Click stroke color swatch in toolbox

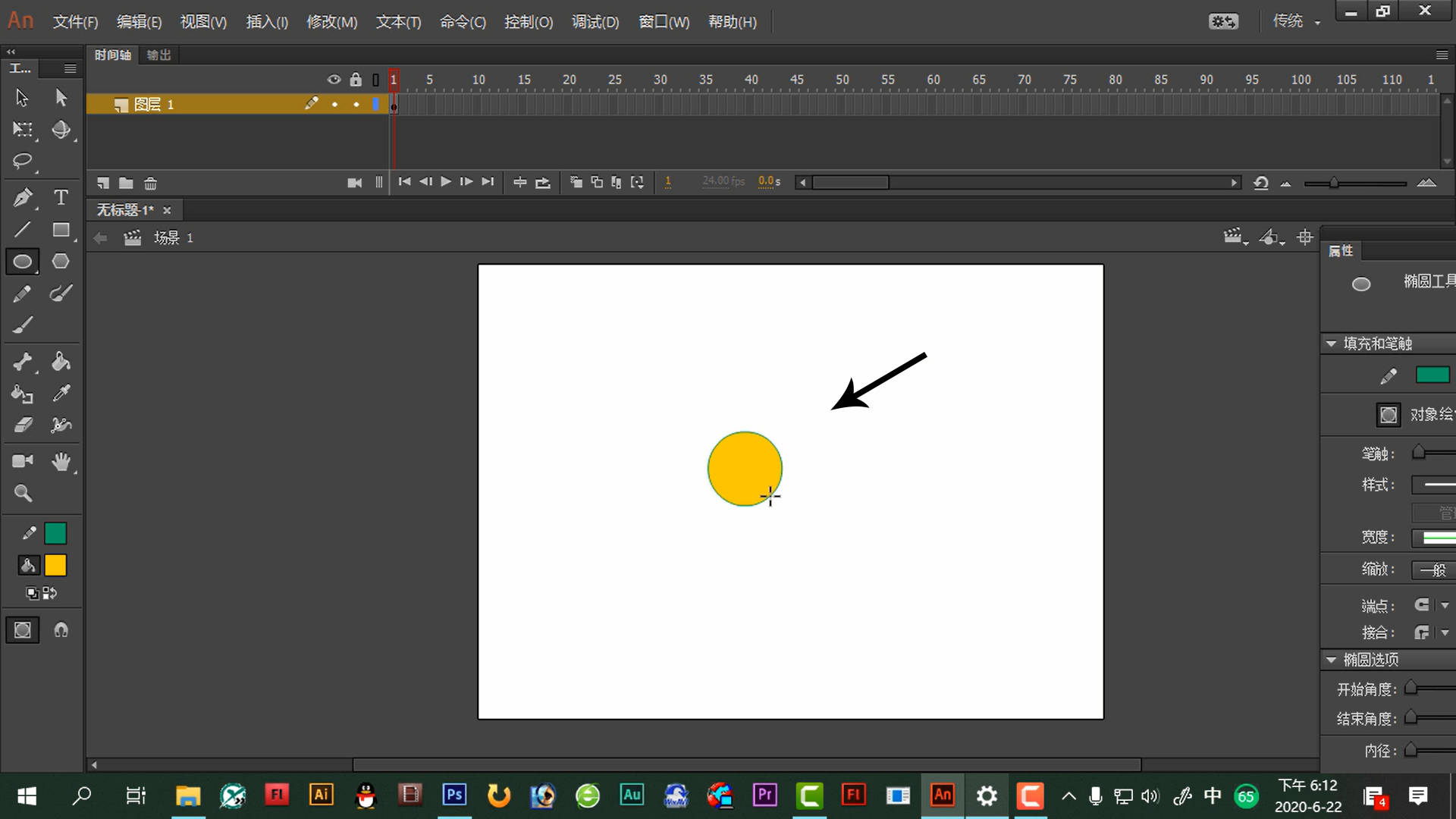55,534
